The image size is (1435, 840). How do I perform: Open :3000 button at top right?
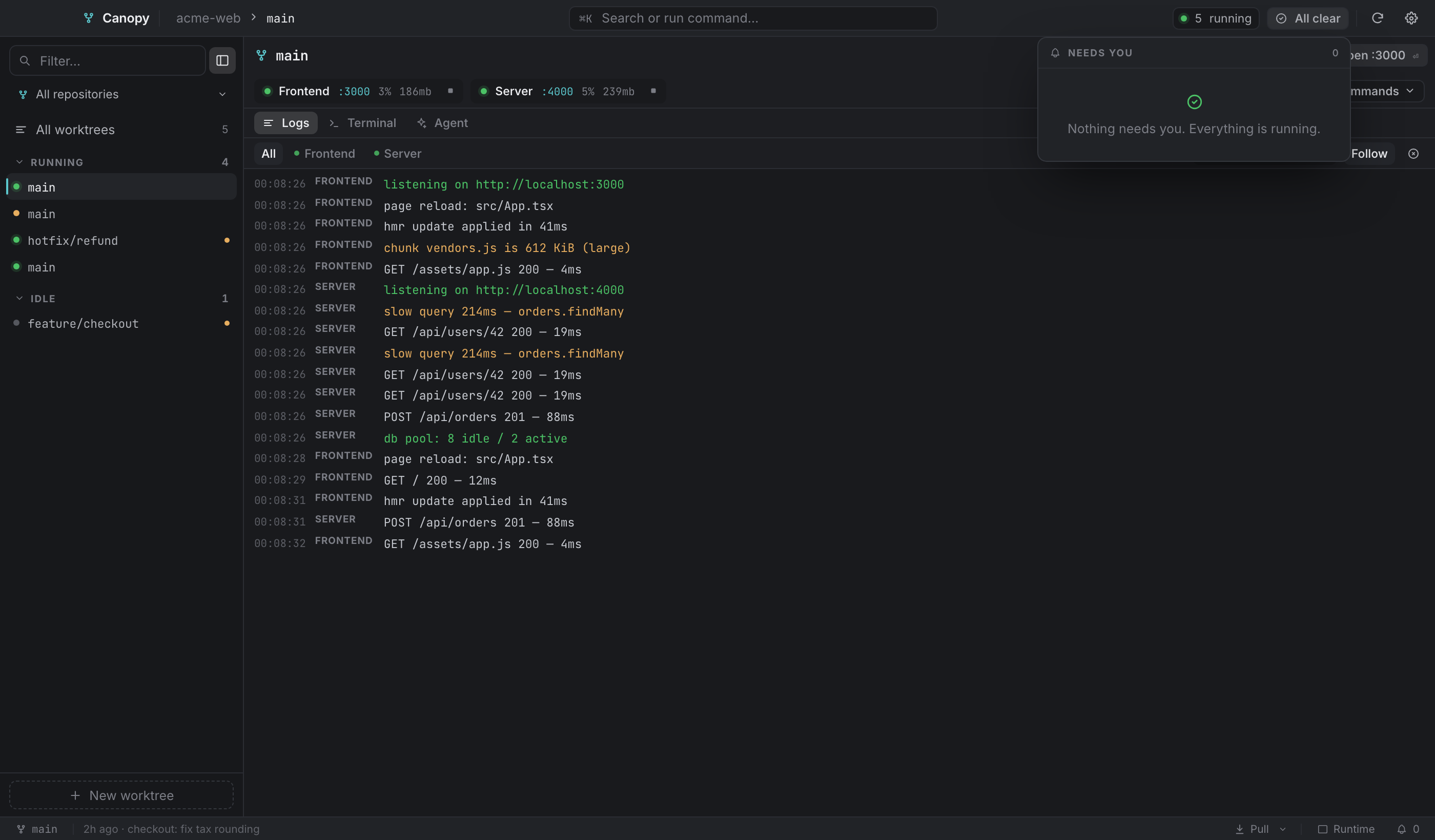1387,55
